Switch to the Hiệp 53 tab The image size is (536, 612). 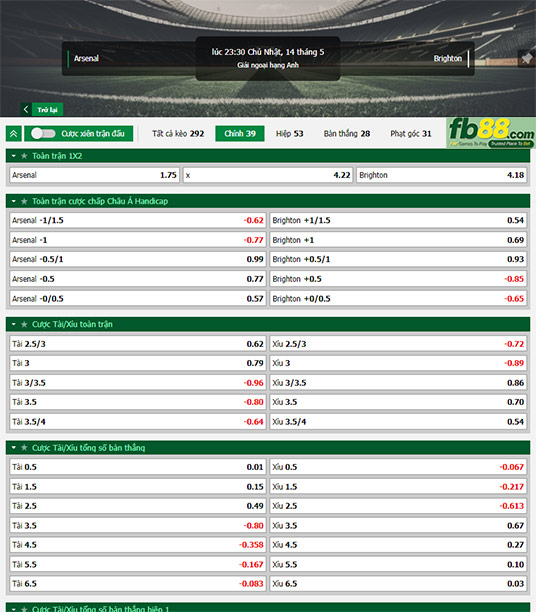(x=289, y=133)
